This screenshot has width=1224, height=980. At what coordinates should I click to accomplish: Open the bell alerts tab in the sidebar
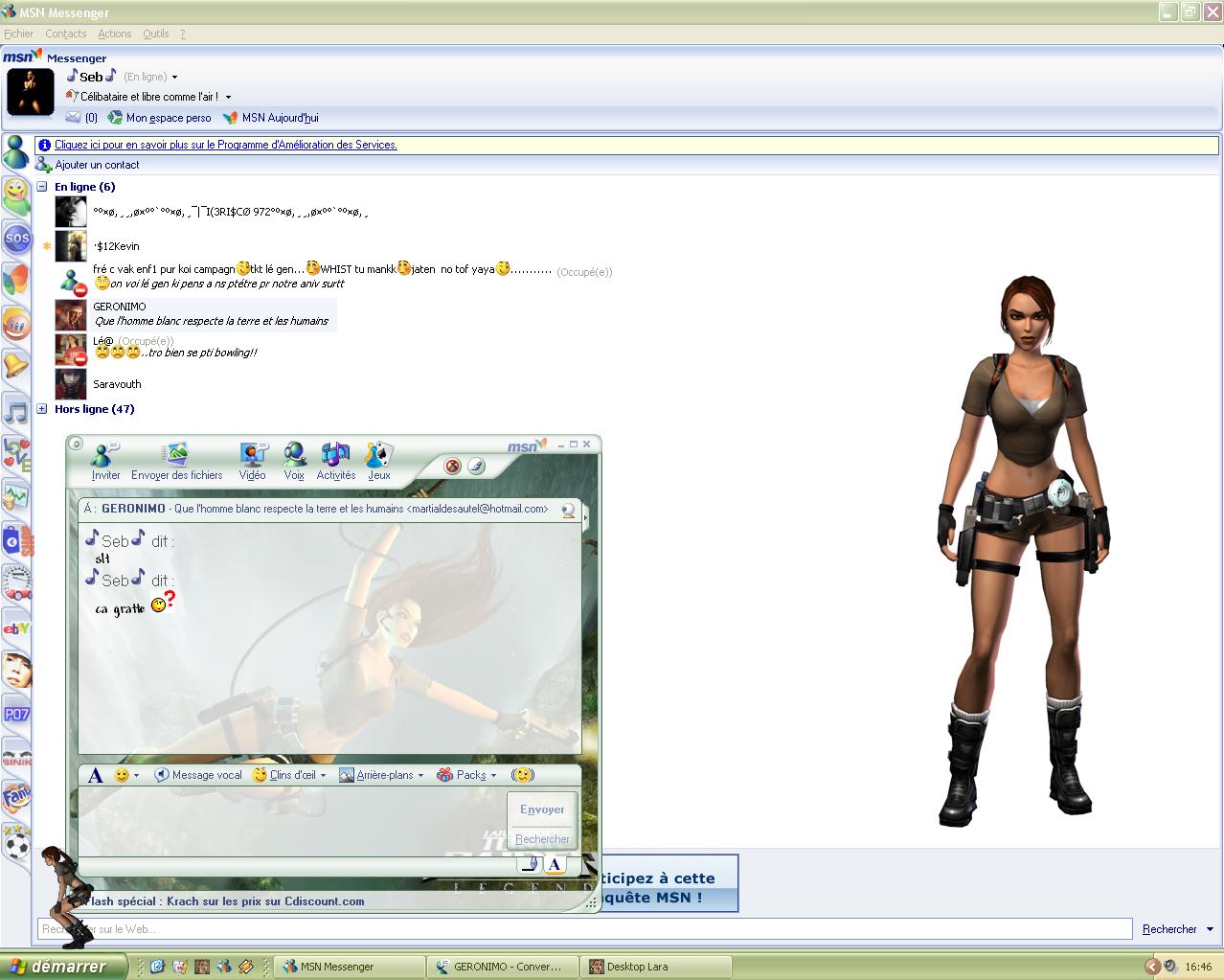[16, 365]
